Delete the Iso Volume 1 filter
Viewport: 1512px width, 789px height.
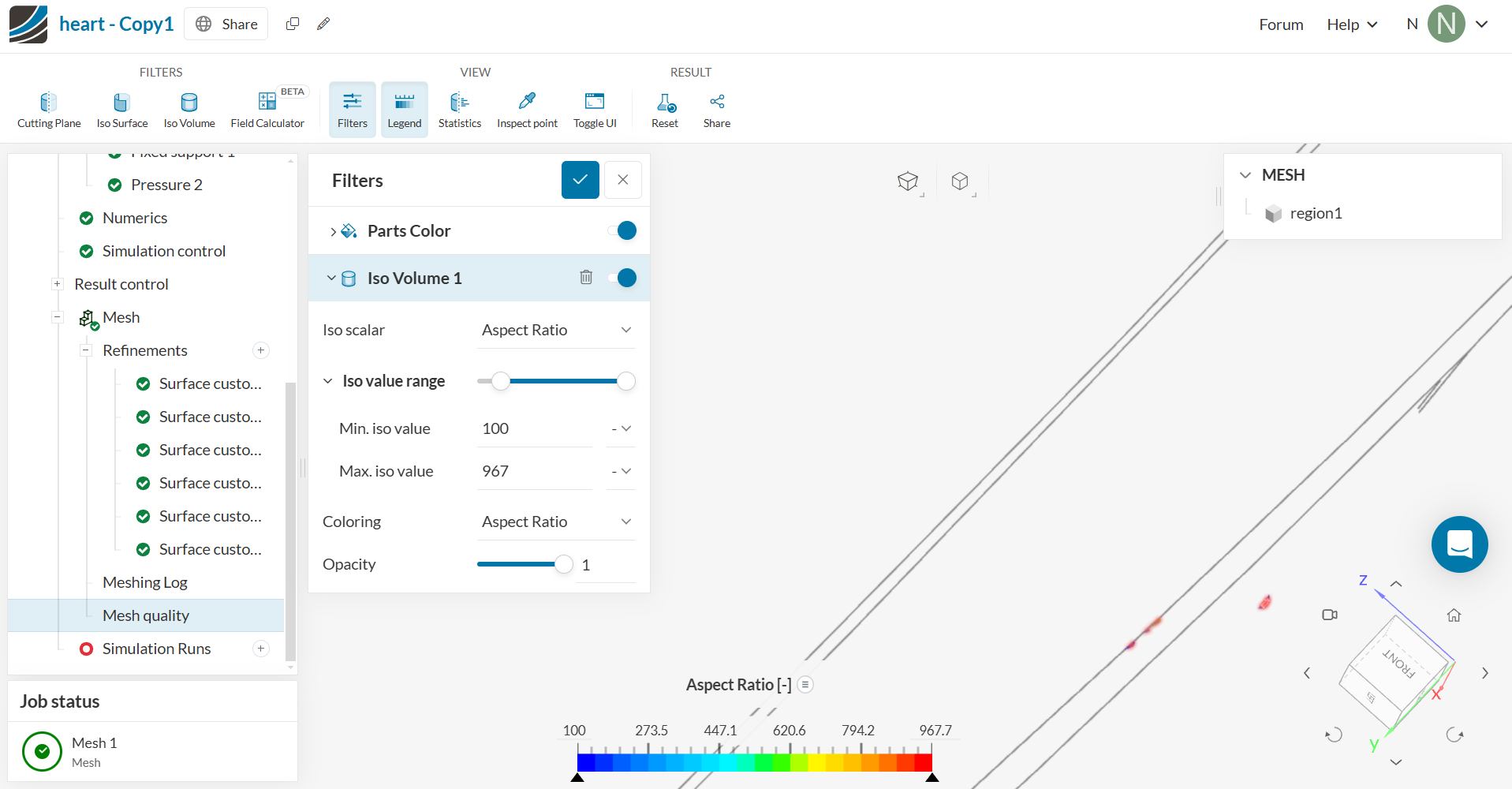coord(586,277)
